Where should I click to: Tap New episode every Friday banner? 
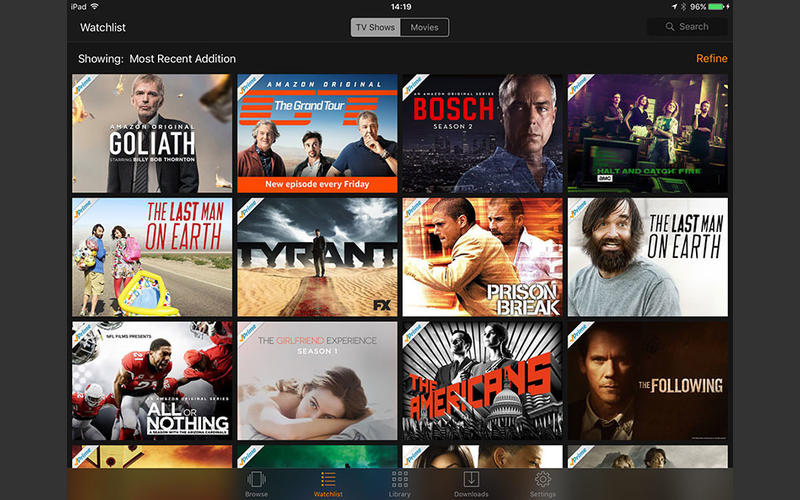317,184
